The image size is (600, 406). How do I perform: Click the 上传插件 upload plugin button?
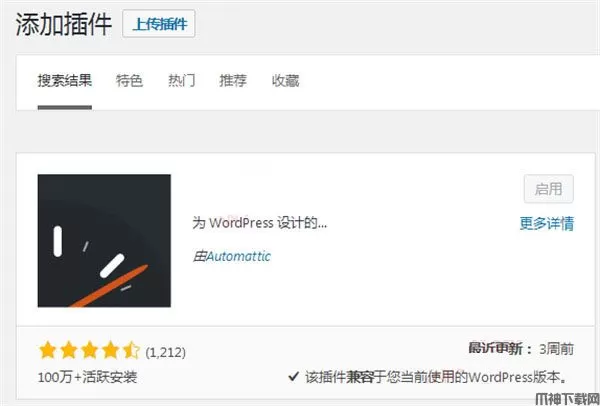click(158, 24)
